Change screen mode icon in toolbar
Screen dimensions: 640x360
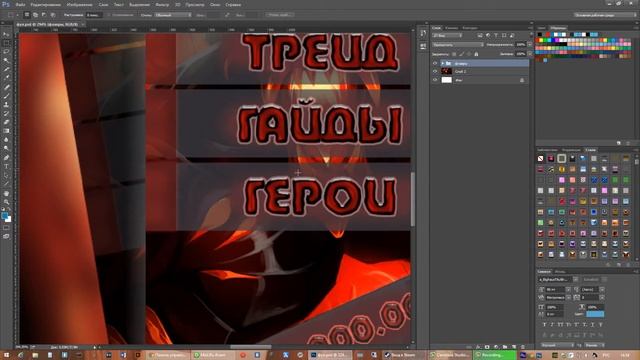(6, 236)
